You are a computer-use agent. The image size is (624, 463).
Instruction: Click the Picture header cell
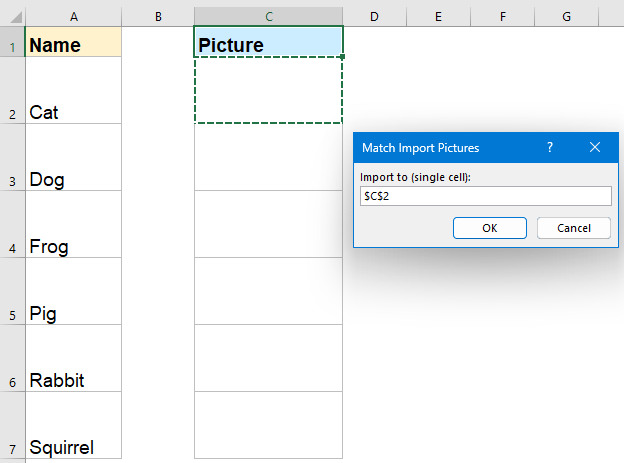(268, 44)
